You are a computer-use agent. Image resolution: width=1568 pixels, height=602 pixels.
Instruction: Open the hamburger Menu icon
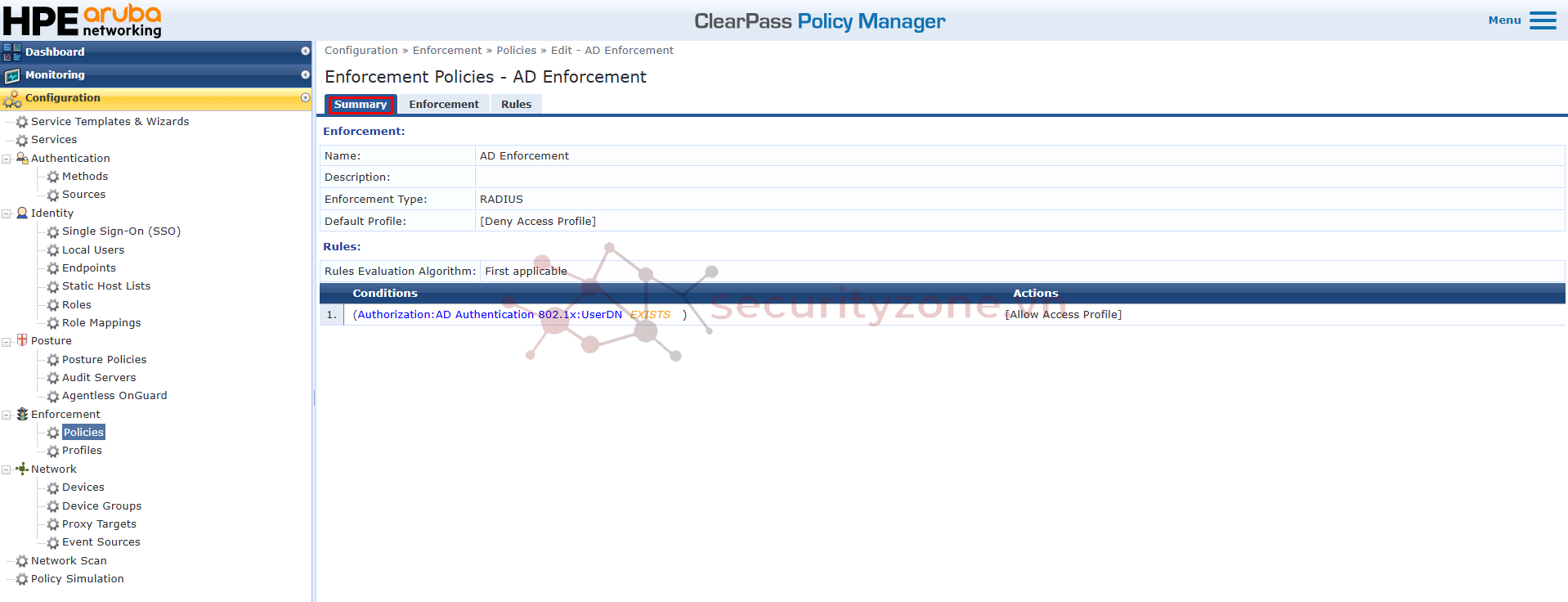pyautogui.click(x=1543, y=20)
